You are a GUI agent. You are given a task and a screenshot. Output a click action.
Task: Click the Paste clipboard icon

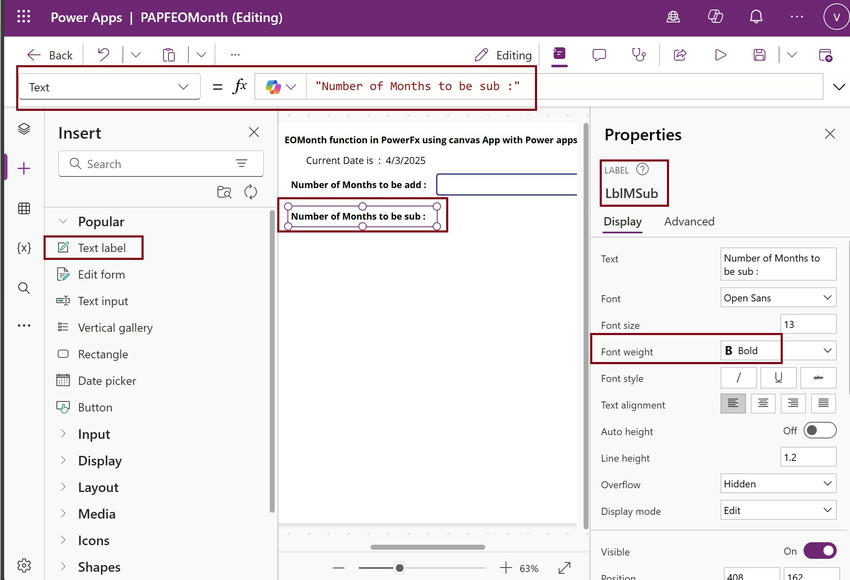point(169,55)
